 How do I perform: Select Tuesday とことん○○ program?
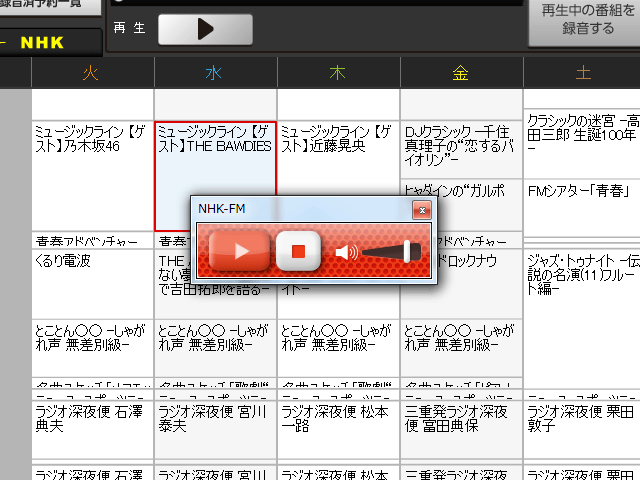coord(93,348)
